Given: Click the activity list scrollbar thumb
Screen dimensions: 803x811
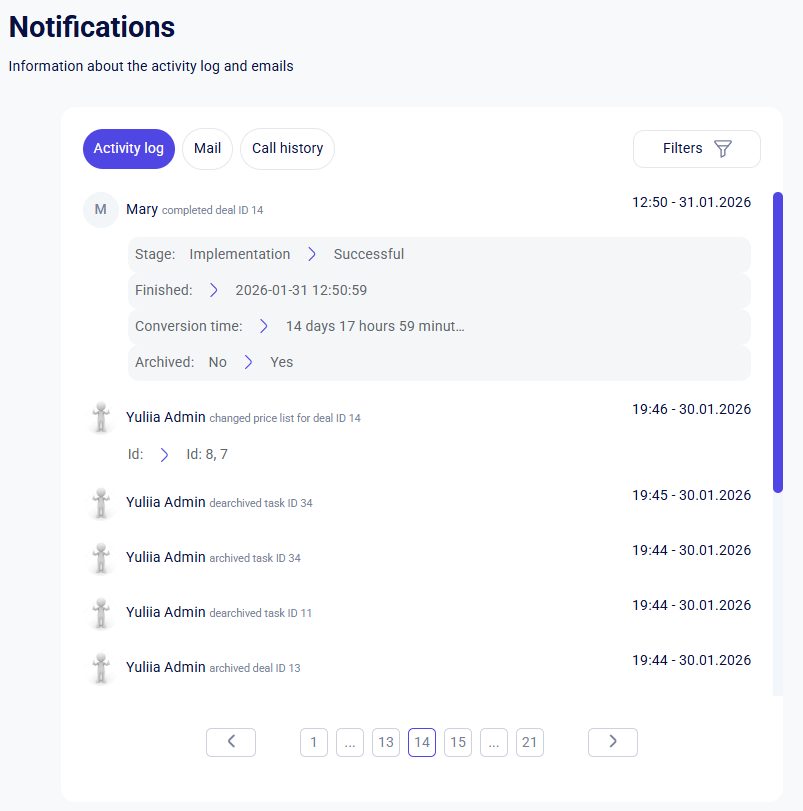Looking at the screenshot, I should tap(778, 342).
